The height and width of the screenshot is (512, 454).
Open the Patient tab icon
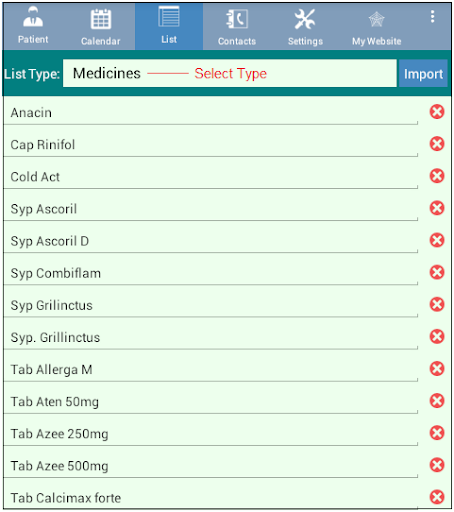point(33,17)
